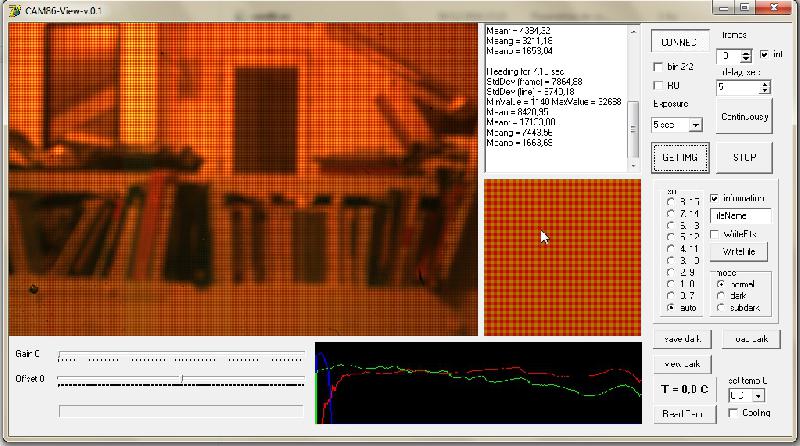The image size is (800, 446).
Task: Click the view dark button
Action: click(682, 364)
